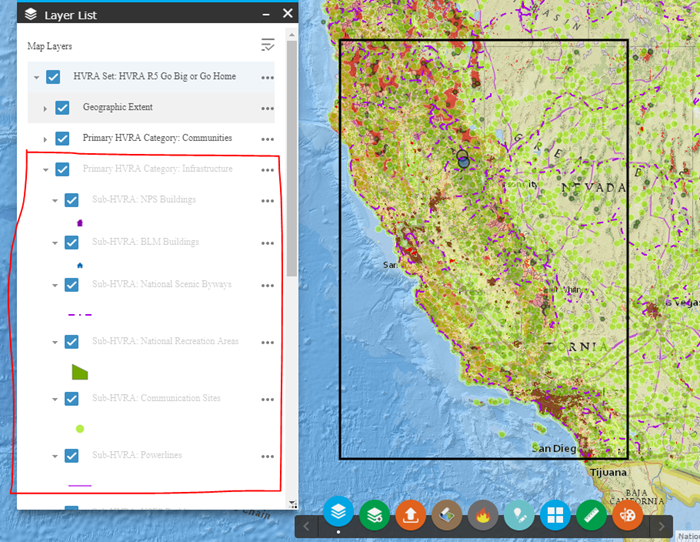This screenshot has width=700, height=542.
Task: Collapse Communication Sites legend
Action: [55, 399]
